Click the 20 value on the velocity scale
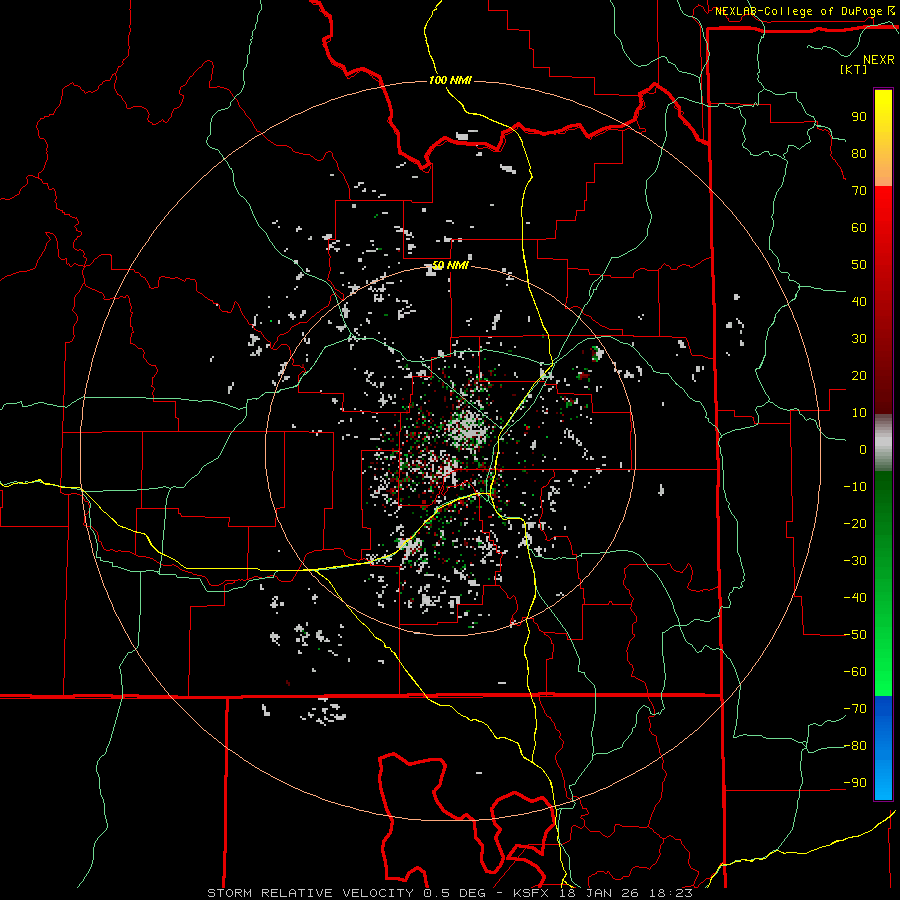Image resolution: width=900 pixels, height=900 pixels. pos(859,376)
